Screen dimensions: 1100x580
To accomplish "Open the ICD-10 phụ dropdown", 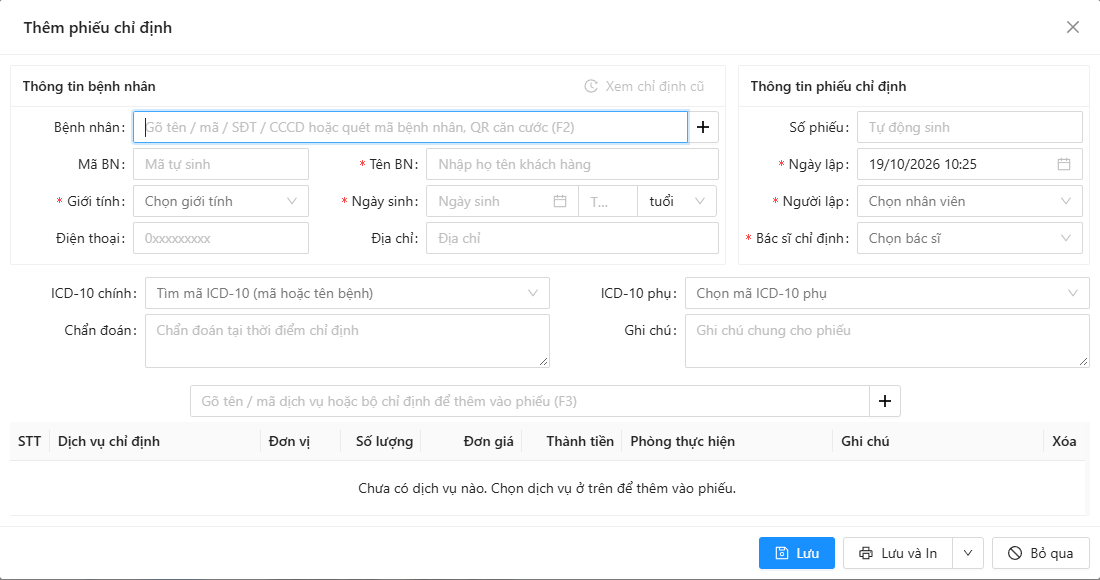I will pyautogui.click(x=887, y=293).
